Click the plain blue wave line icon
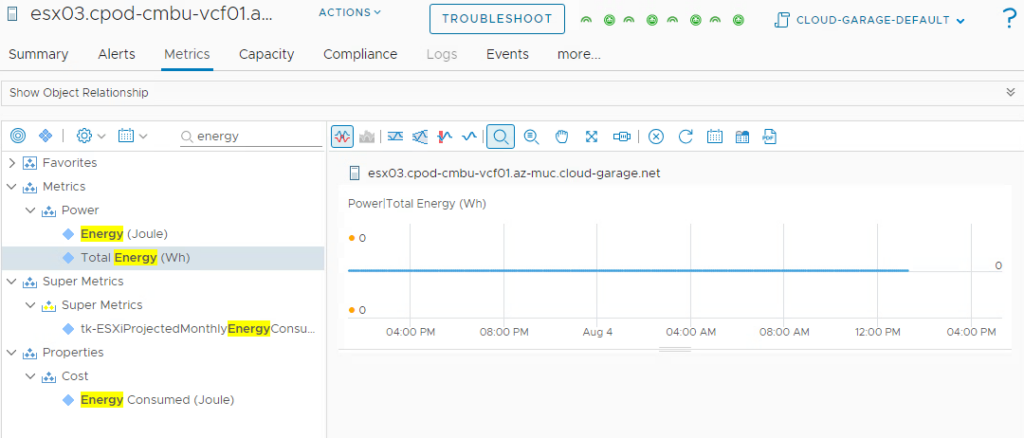 click(469, 136)
